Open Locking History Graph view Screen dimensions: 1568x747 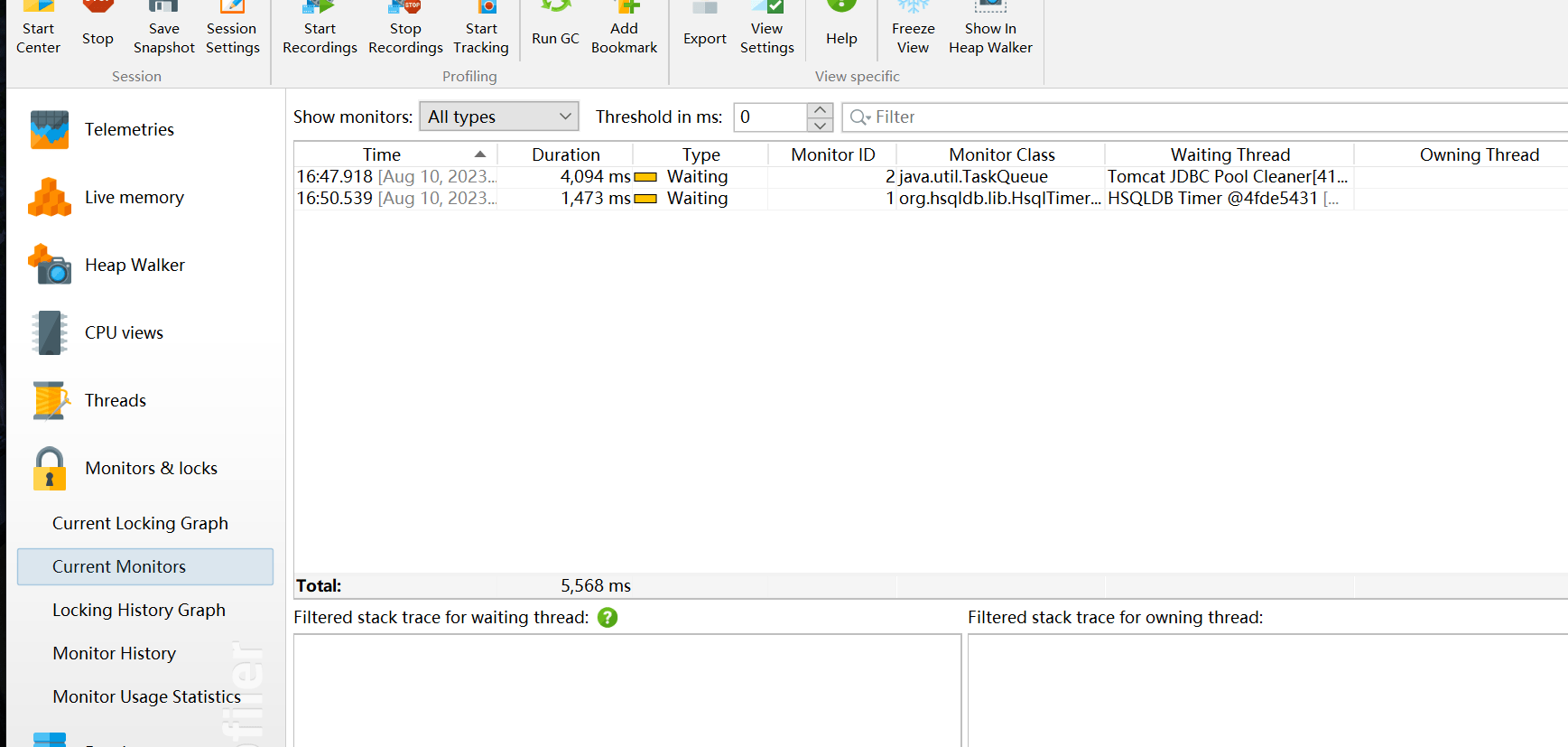pyautogui.click(x=139, y=611)
